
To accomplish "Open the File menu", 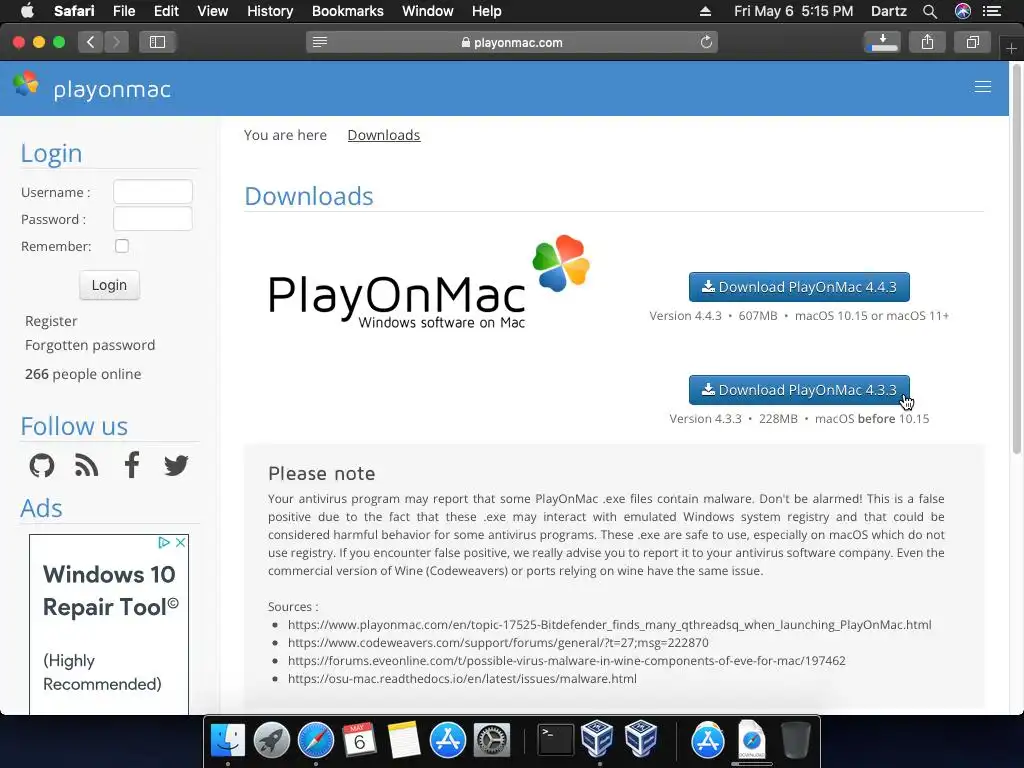I will click(123, 11).
